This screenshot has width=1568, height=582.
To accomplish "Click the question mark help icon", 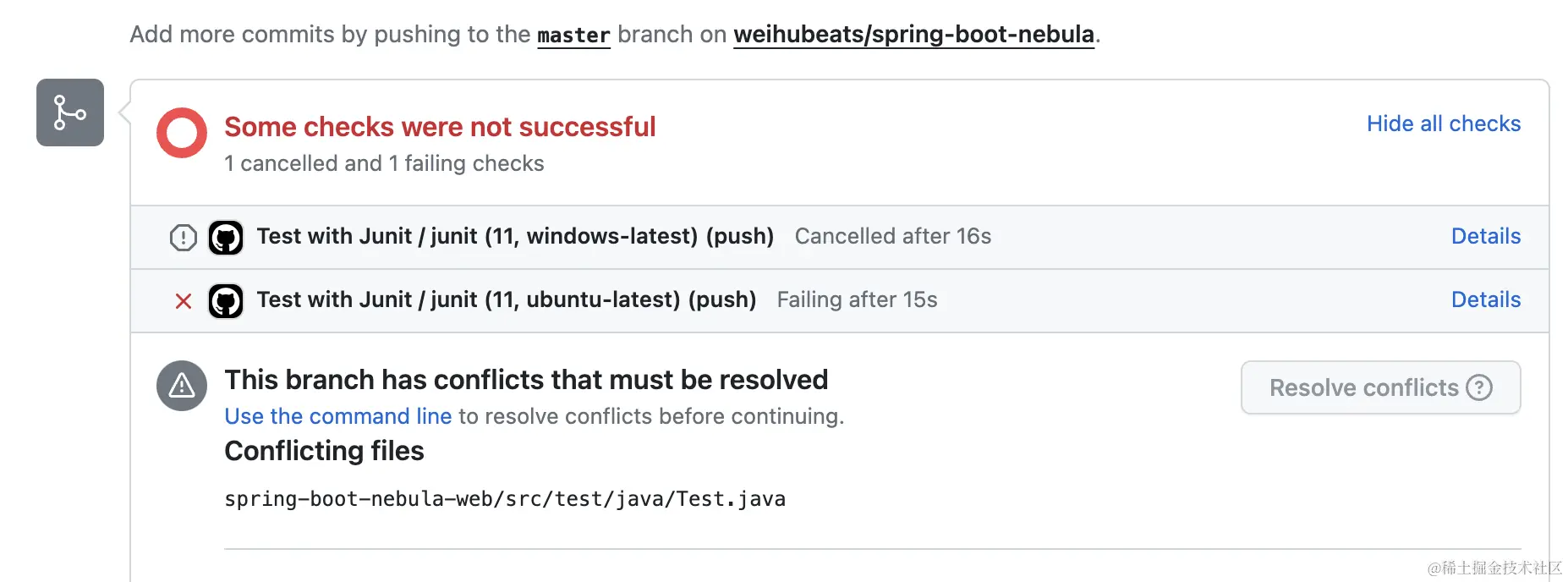I will [x=1479, y=387].
